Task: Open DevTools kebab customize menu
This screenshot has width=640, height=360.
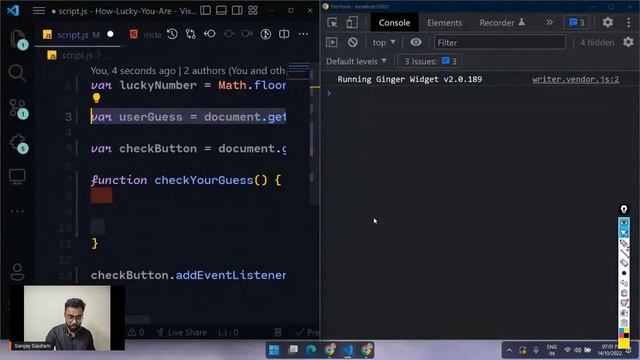Action: point(629,22)
